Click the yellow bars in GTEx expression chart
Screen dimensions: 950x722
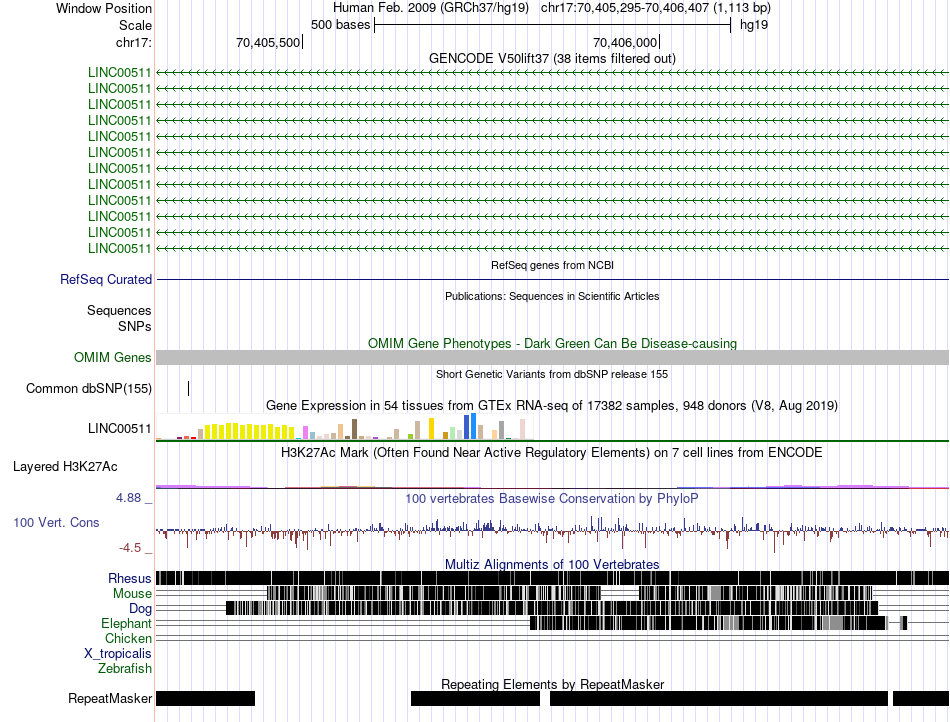250,431
